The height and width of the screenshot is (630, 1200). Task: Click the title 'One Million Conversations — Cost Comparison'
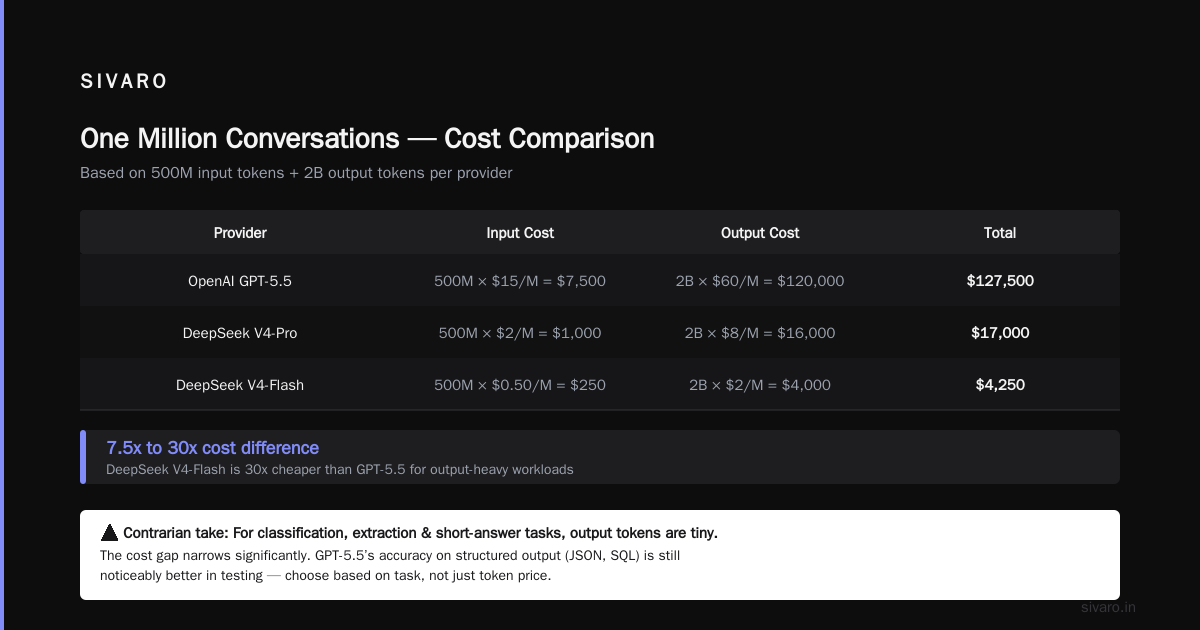tap(367, 138)
